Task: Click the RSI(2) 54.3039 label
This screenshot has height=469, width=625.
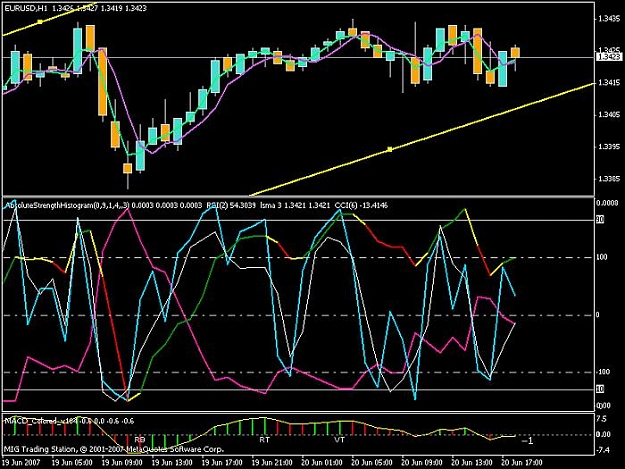Action: (x=231, y=206)
